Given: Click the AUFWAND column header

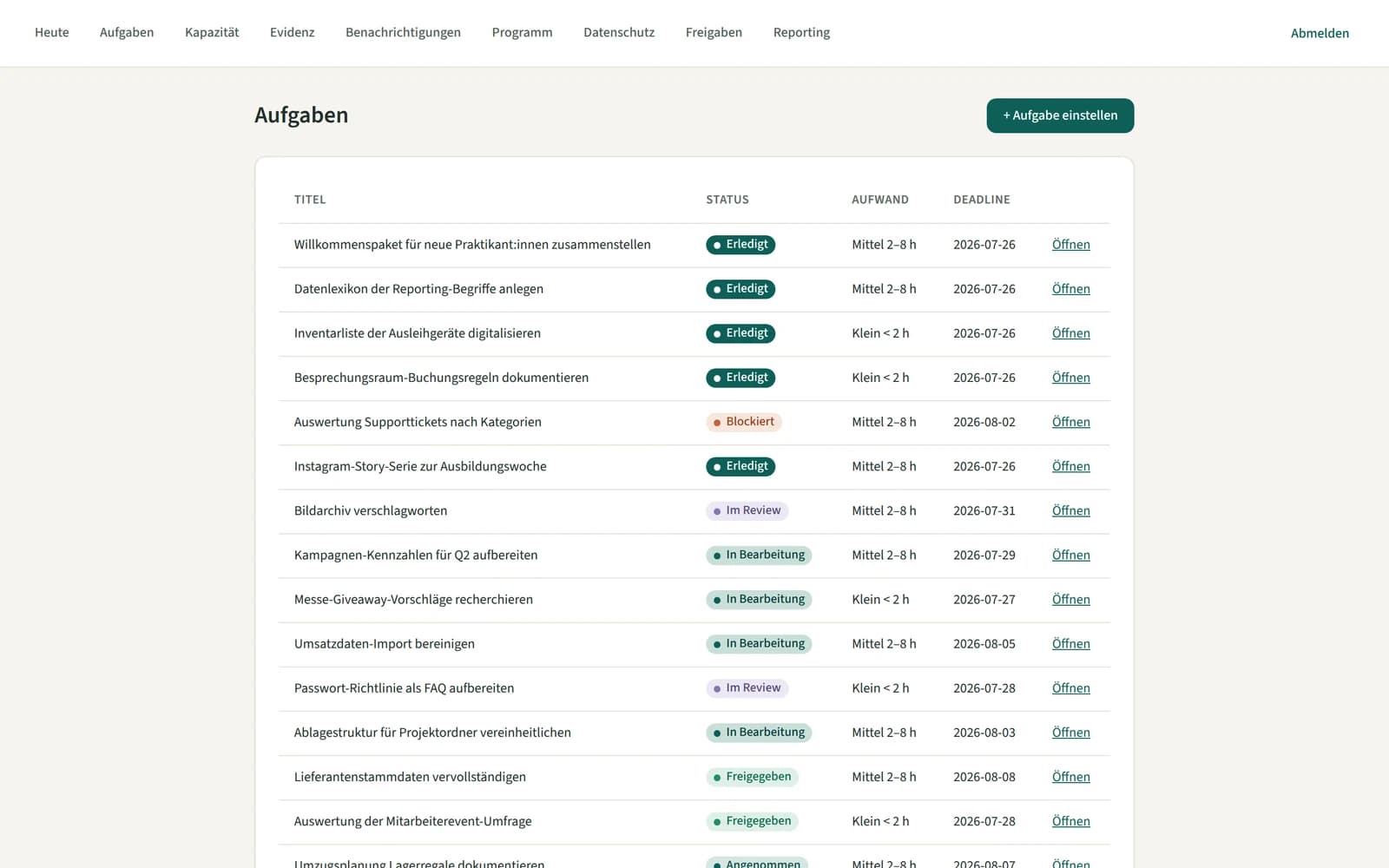Looking at the screenshot, I should [x=880, y=200].
